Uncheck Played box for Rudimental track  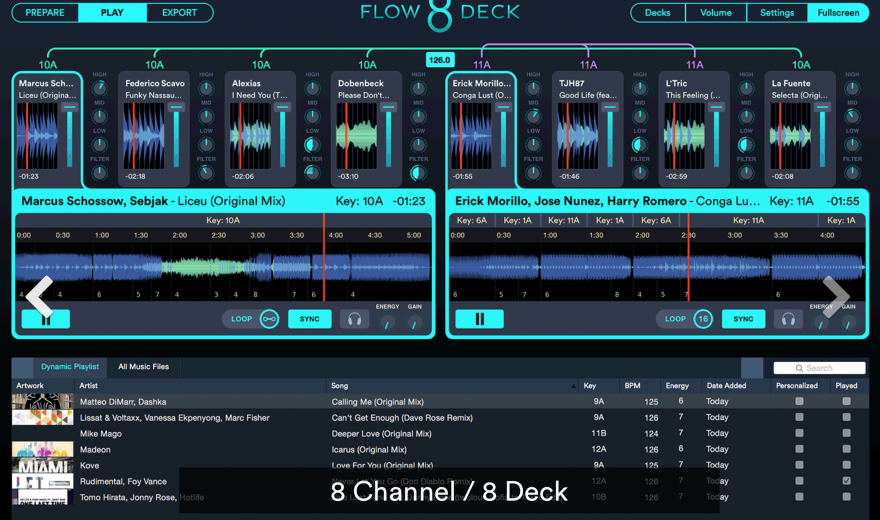[x=846, y=481]
